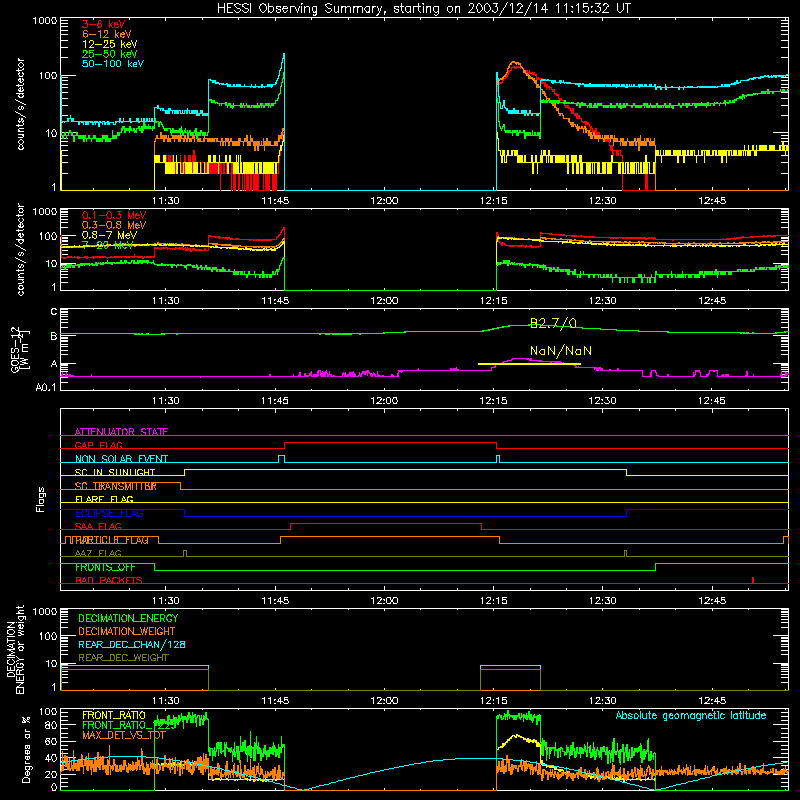The width and height of the screenshot is (800, 800).
Task: Click the Flags vertical axis title
Action: click(x=41, y=499)
